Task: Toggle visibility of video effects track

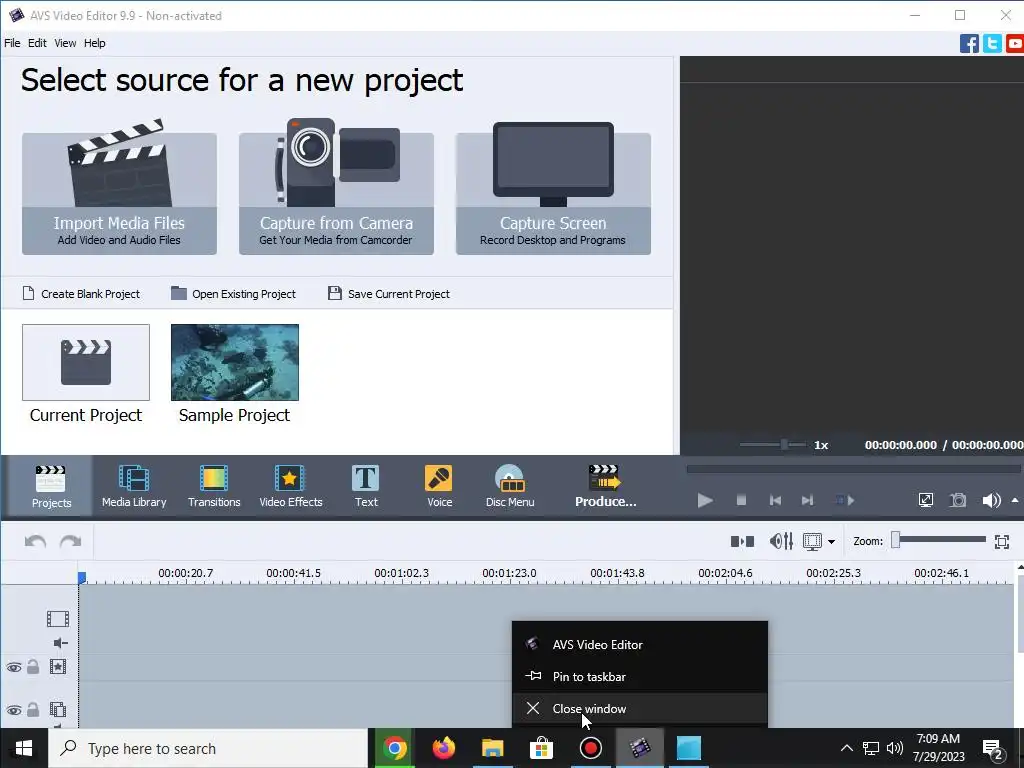Action: pyautogui.click(x=14, y=667)
